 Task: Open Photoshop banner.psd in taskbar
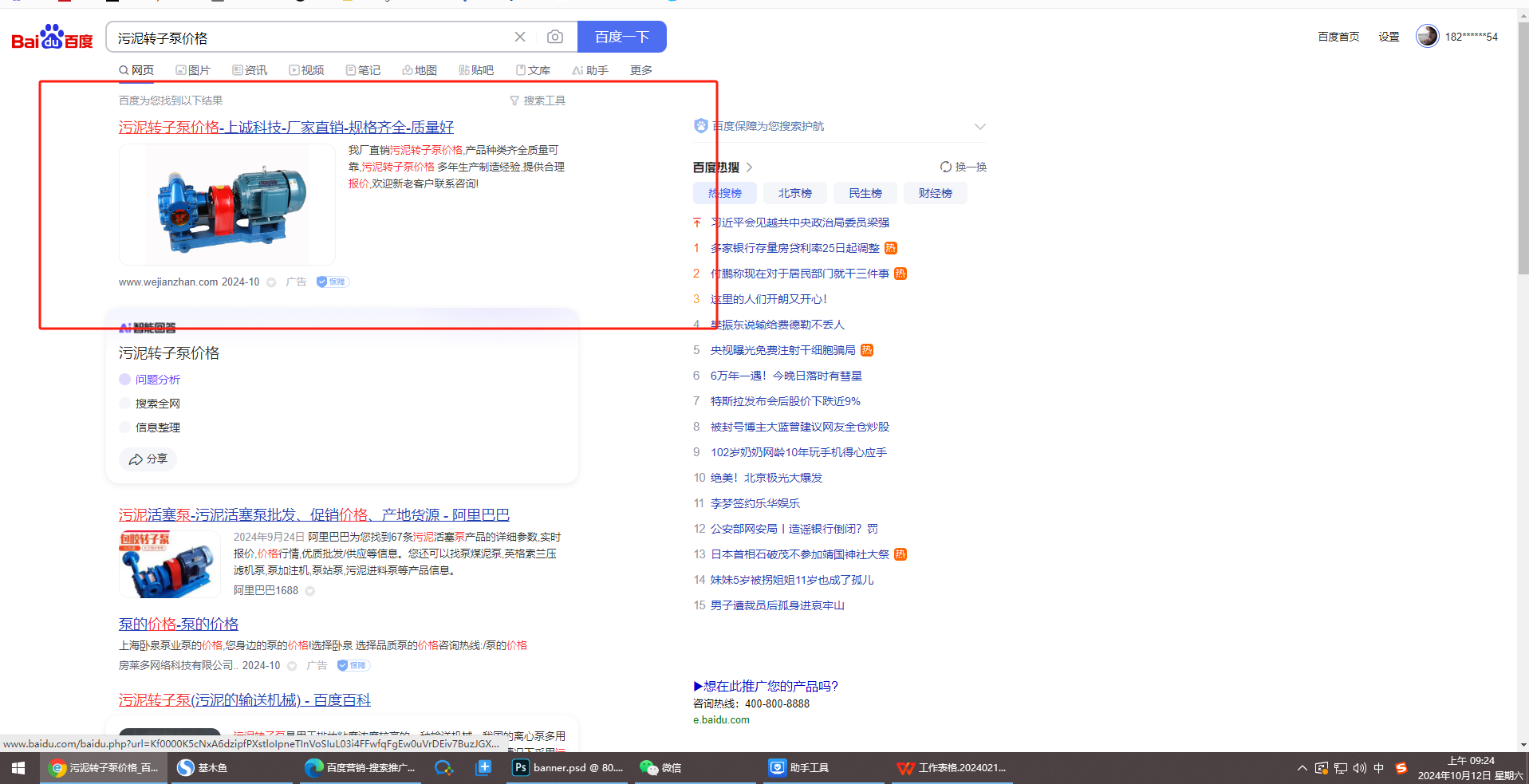pos(568,768)
